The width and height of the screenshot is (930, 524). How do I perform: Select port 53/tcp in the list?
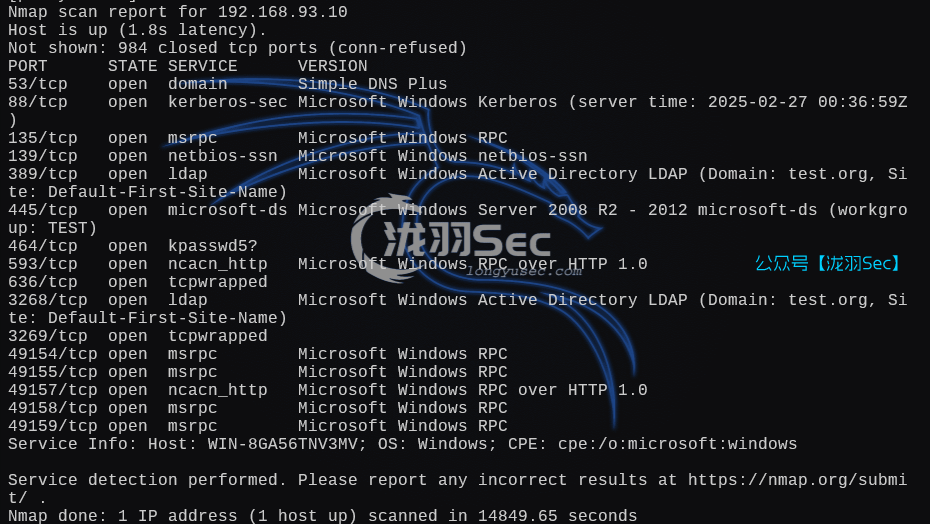coord(37,84)
